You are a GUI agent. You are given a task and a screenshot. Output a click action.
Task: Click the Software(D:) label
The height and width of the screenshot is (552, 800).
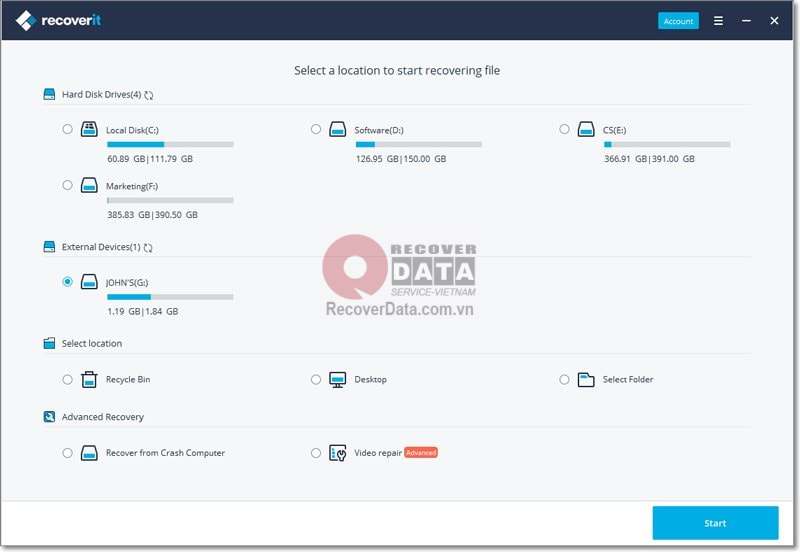pyautogui.click(x=379, y=131)
